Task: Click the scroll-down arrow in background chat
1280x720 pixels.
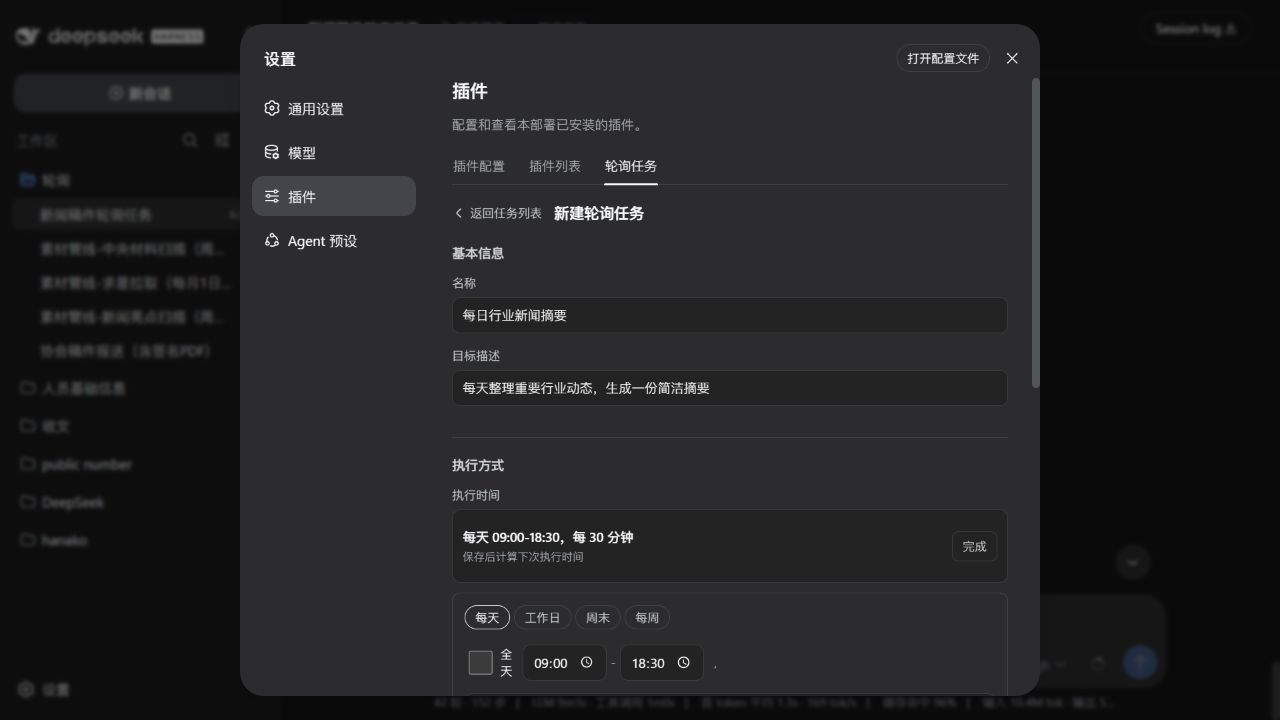Action: pos(1132,563)
